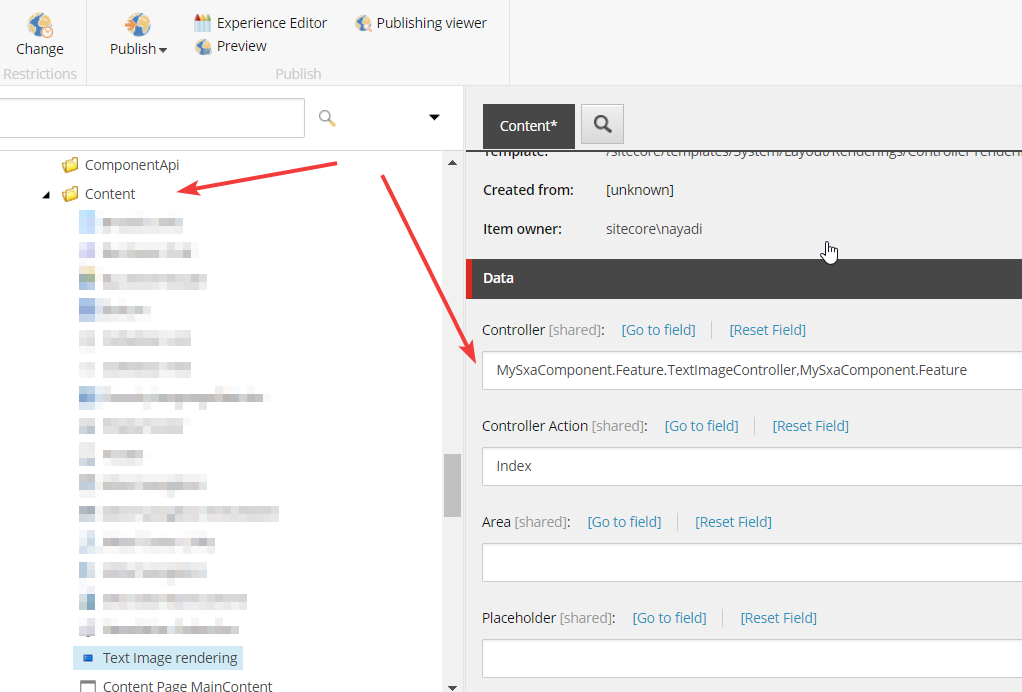Click the Controller Action input containing Index
This screenshot has width=1022, height=692.
pyautogui.click(x=750, y=466)
